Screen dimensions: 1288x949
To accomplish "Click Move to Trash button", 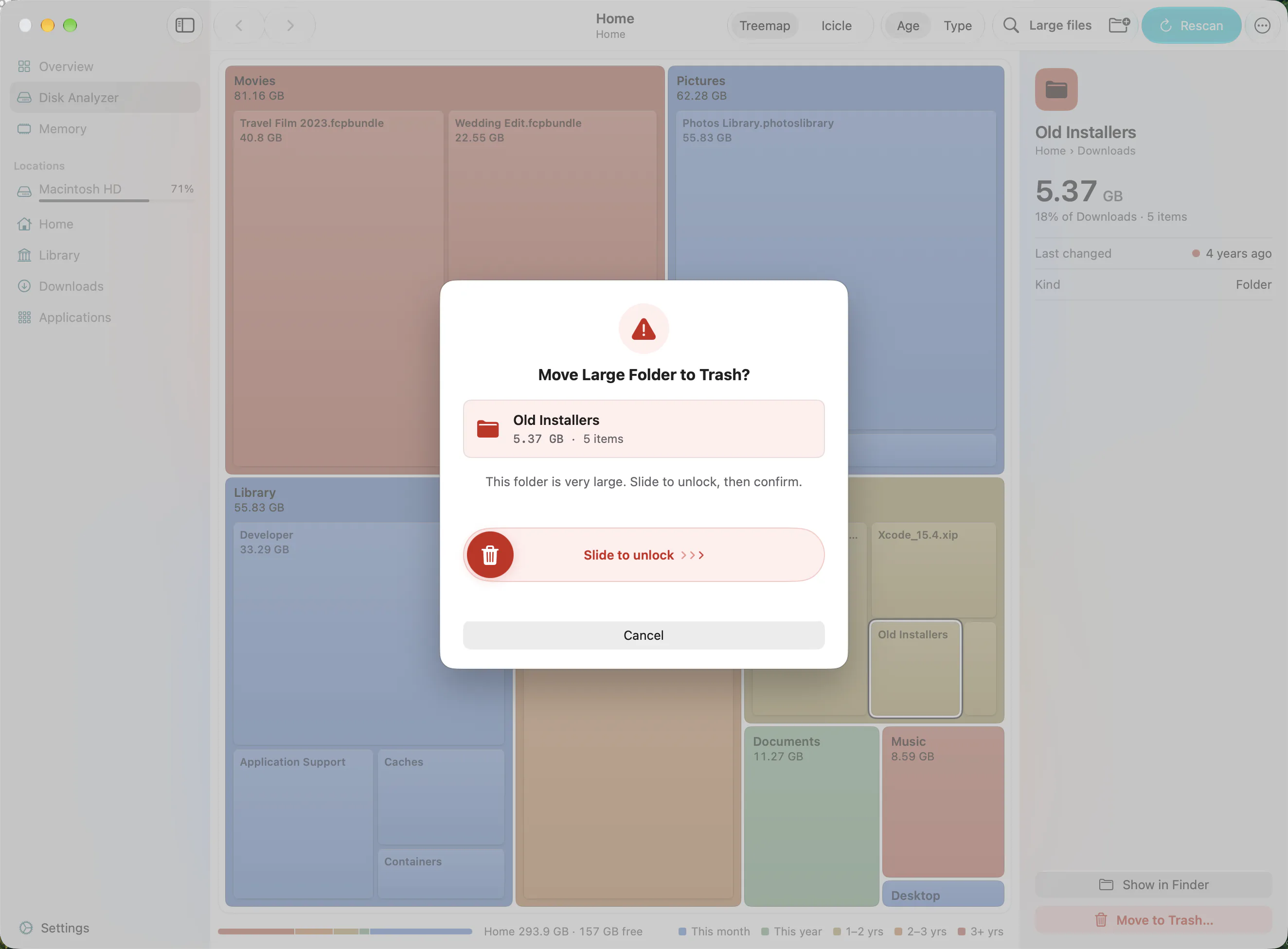I will point(1153,920).
